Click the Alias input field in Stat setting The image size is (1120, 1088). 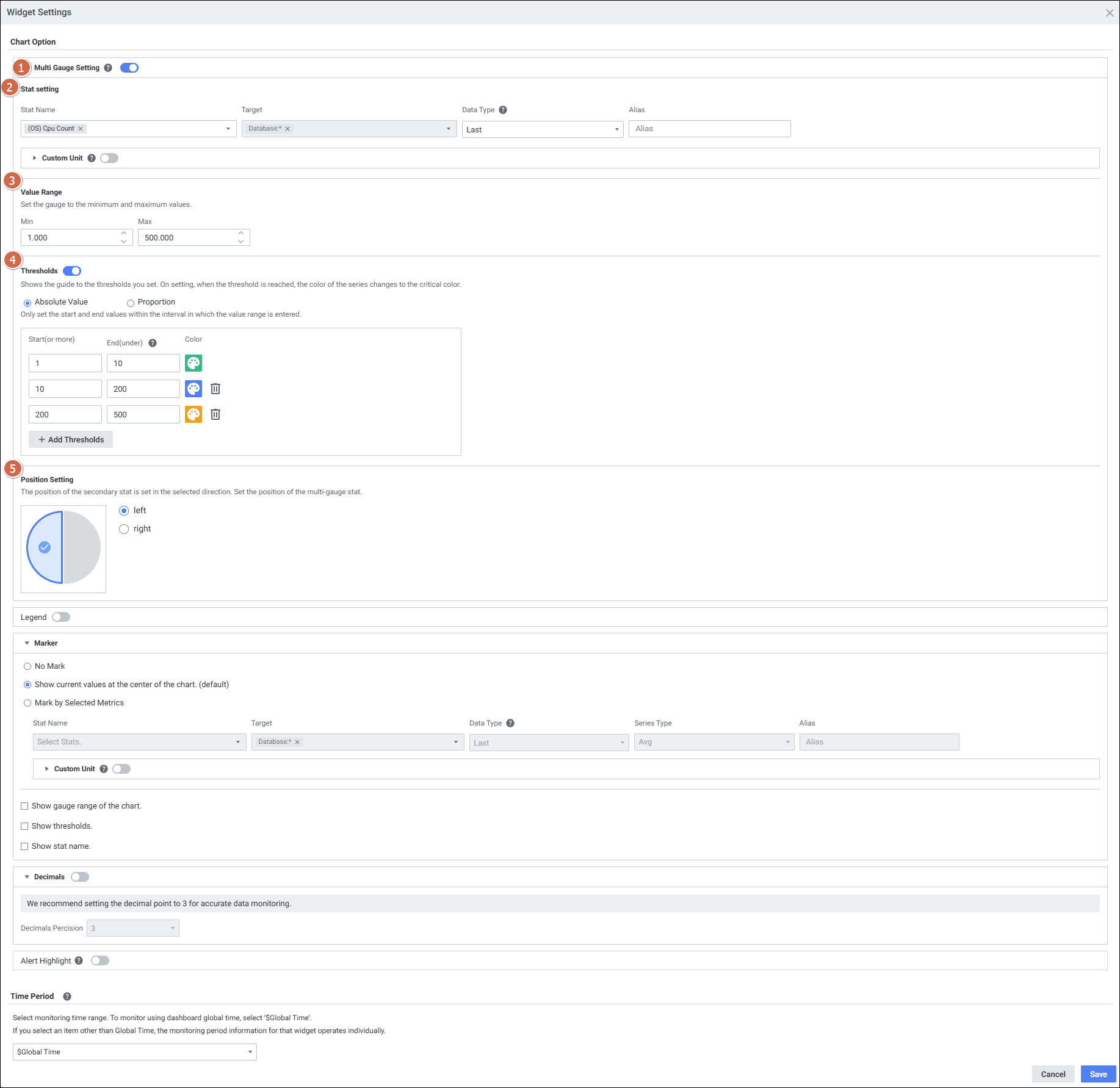coord(709,129)
